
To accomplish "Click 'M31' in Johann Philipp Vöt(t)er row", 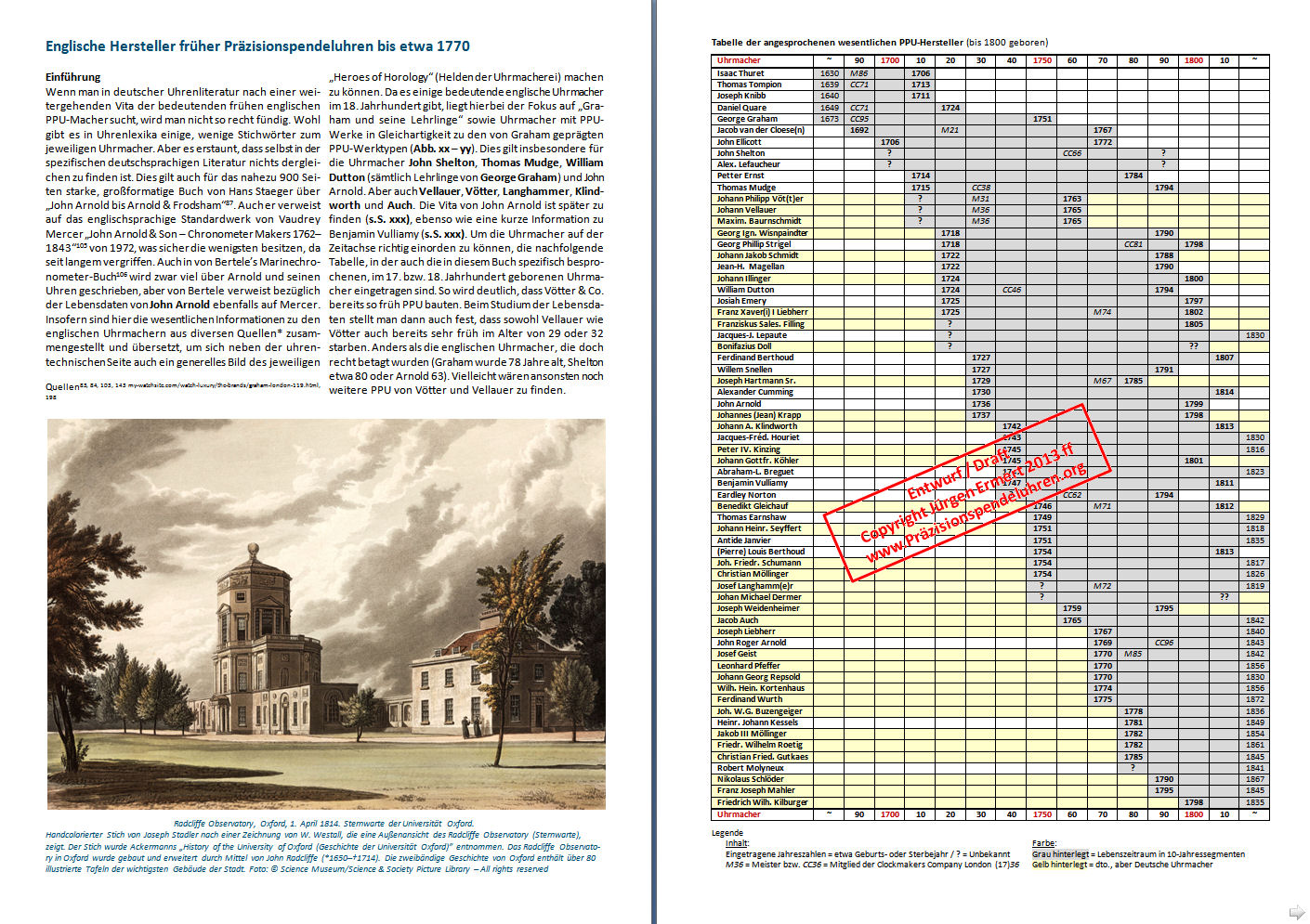I will point(981,199).
